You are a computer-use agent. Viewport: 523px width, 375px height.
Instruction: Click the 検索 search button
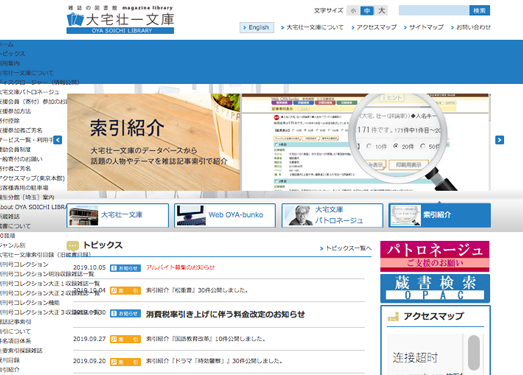pos(479,10)
